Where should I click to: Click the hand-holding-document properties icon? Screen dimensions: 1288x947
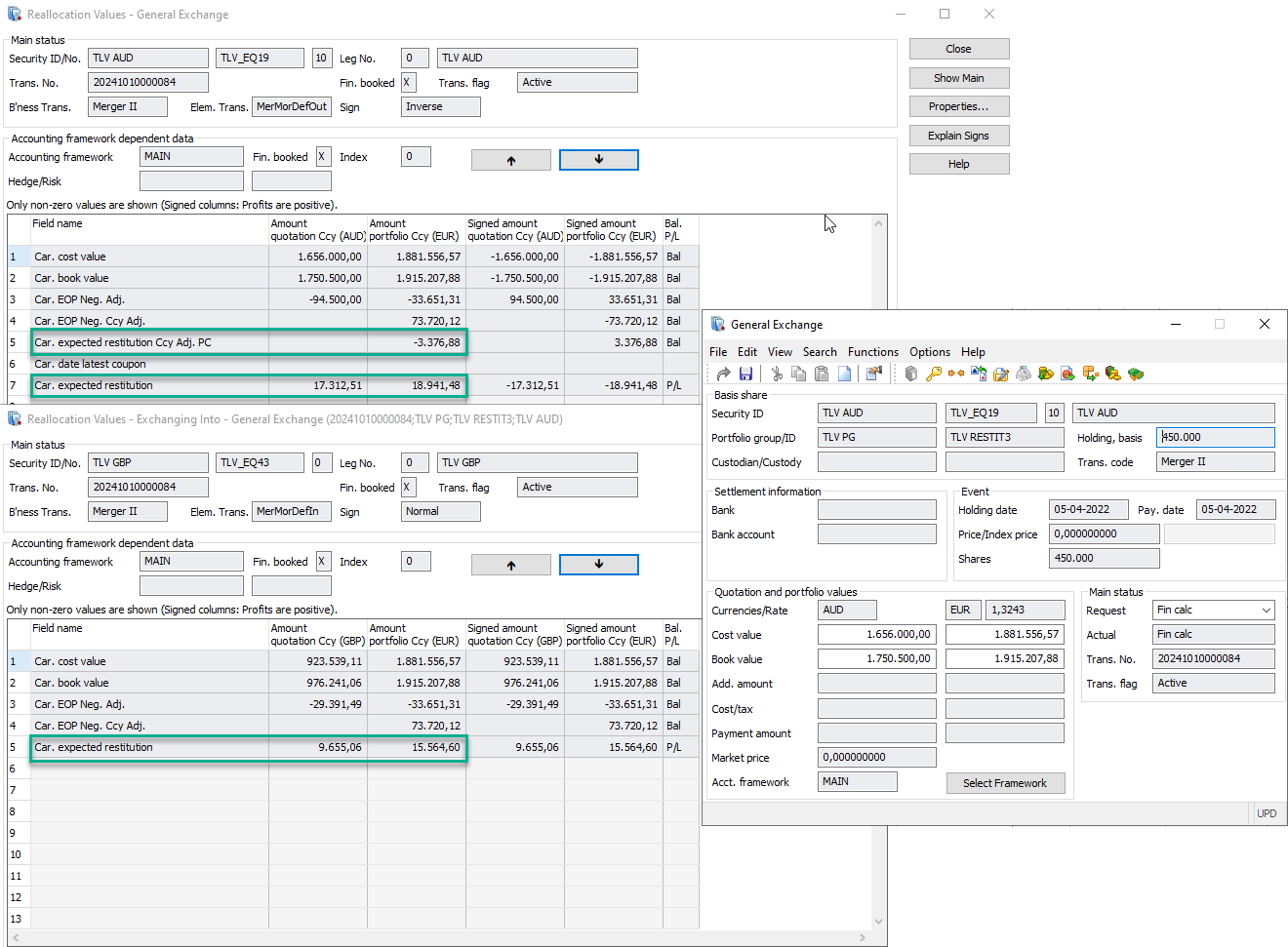pyautogui.click(x=874, y=374)
